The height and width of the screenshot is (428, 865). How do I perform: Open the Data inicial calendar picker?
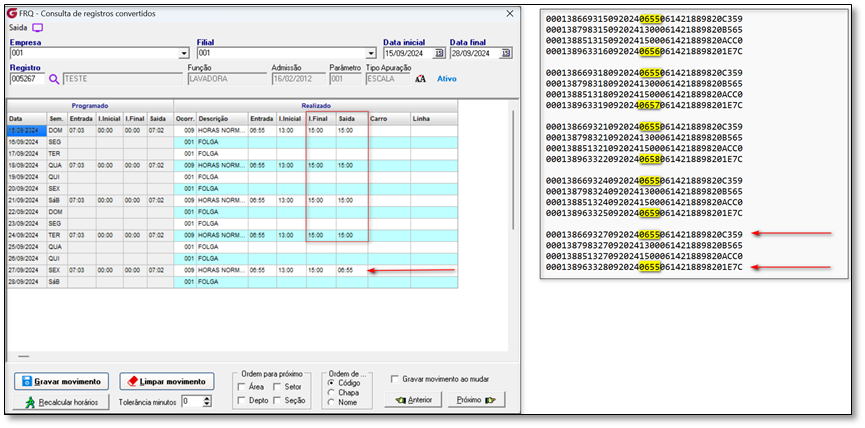tap(439, 54)
